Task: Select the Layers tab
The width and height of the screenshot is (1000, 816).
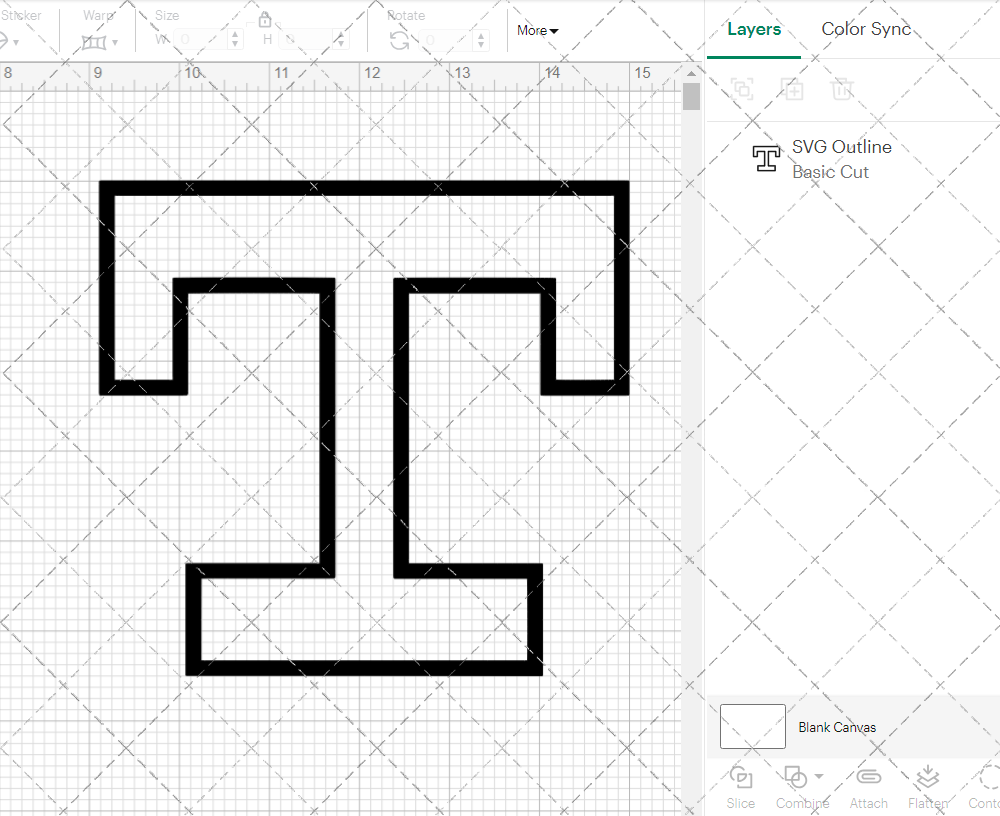Action: (754, 29)
